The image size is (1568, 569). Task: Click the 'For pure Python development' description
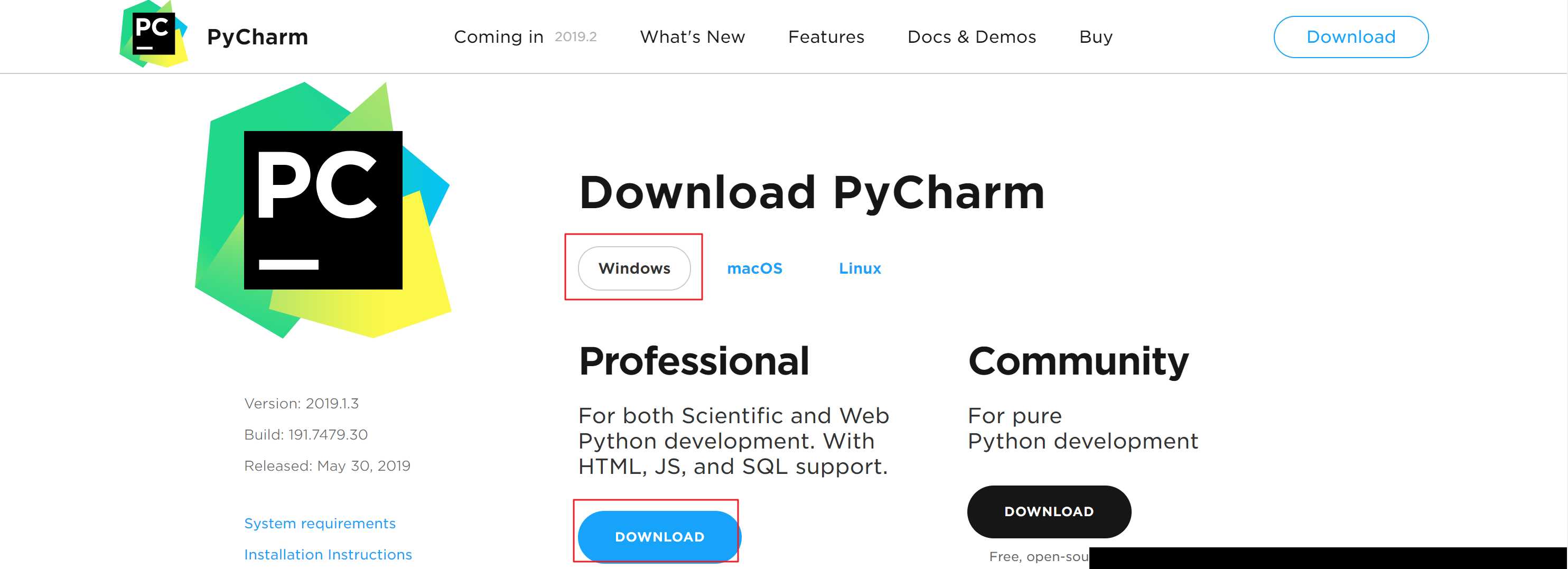1083,428
